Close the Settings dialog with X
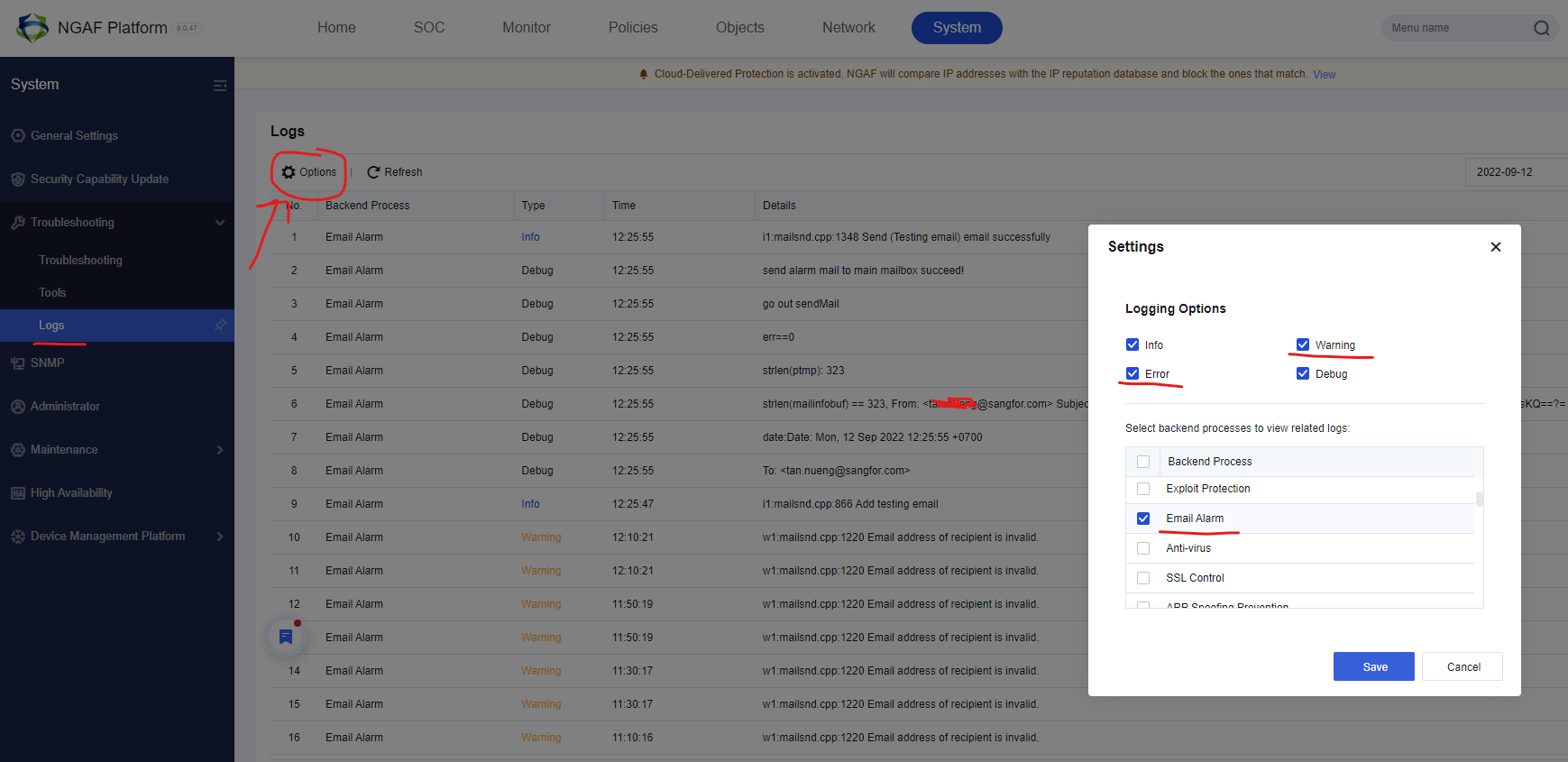The width and height of the screenshot is (1568, 762). pyautogui.click(x=1496, y=247)
